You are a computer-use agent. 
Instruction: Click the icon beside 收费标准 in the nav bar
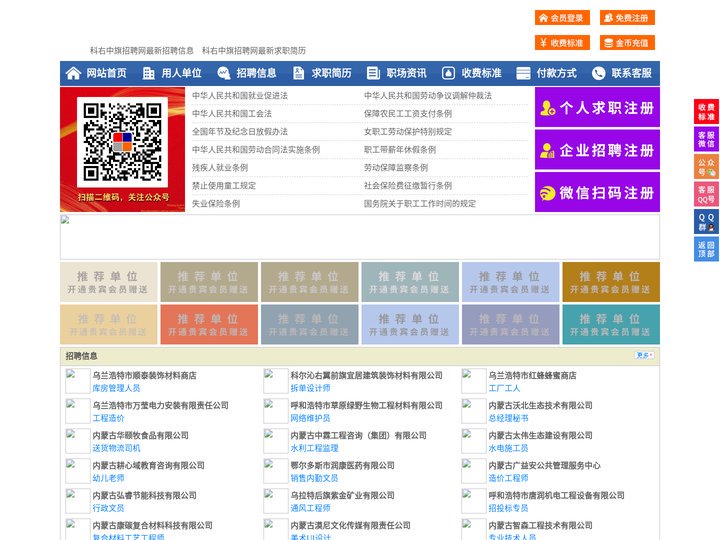point(448,73)
